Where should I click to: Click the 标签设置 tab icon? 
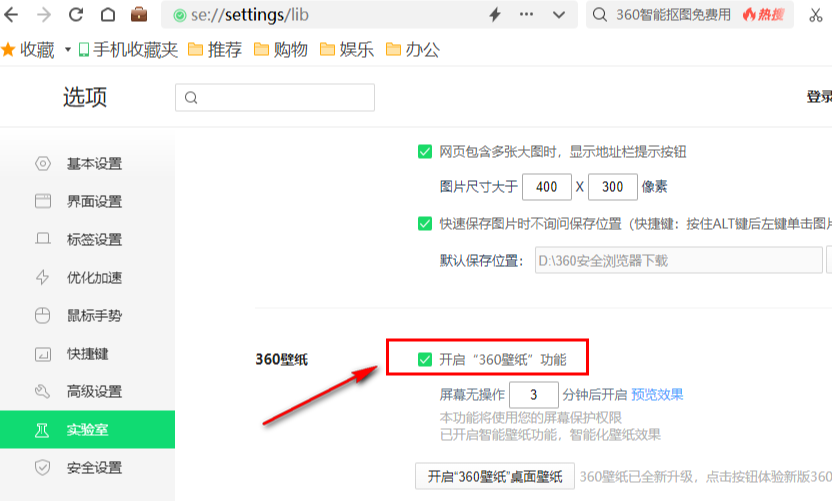(43, 239)
